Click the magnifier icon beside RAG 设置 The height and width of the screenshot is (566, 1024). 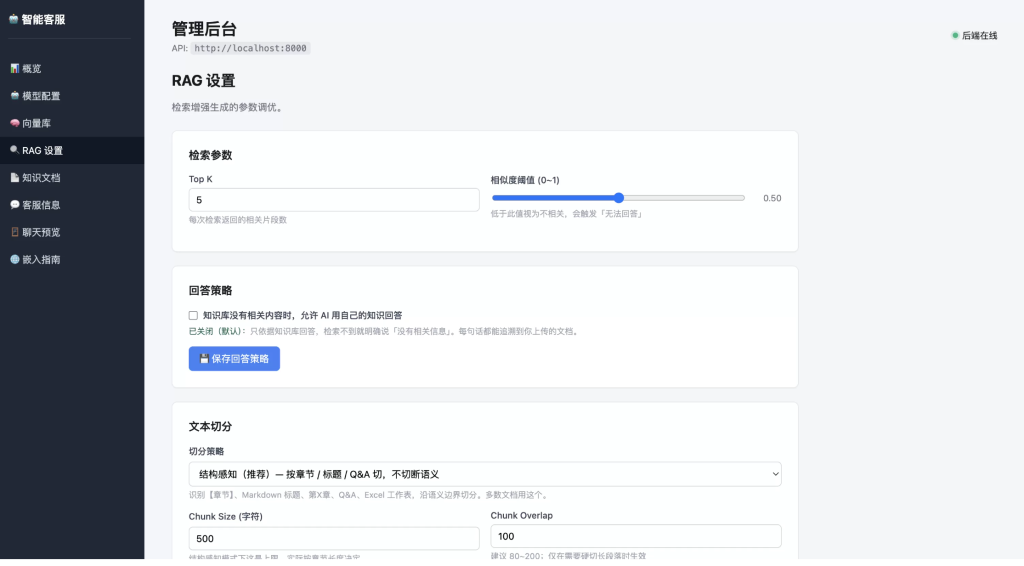pos(14,149)
